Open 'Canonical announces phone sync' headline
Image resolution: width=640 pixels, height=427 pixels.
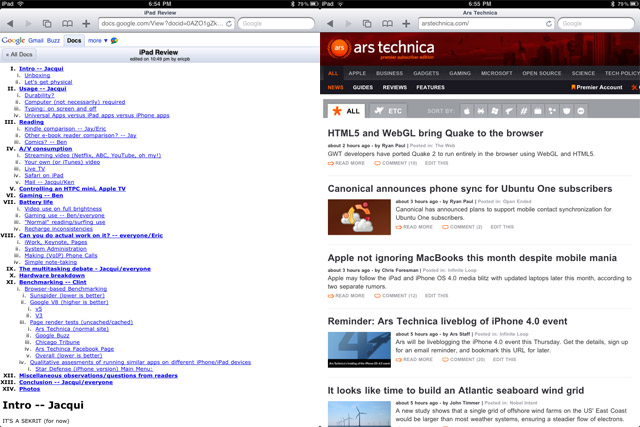click(x=470, y=189)
